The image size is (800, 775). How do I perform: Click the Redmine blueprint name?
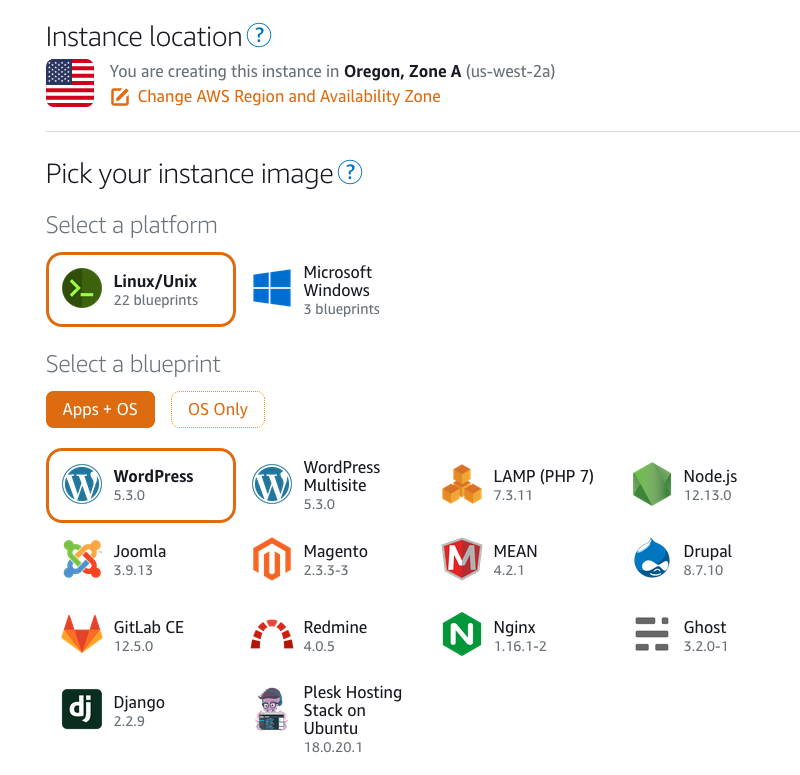tap(335, 627)
